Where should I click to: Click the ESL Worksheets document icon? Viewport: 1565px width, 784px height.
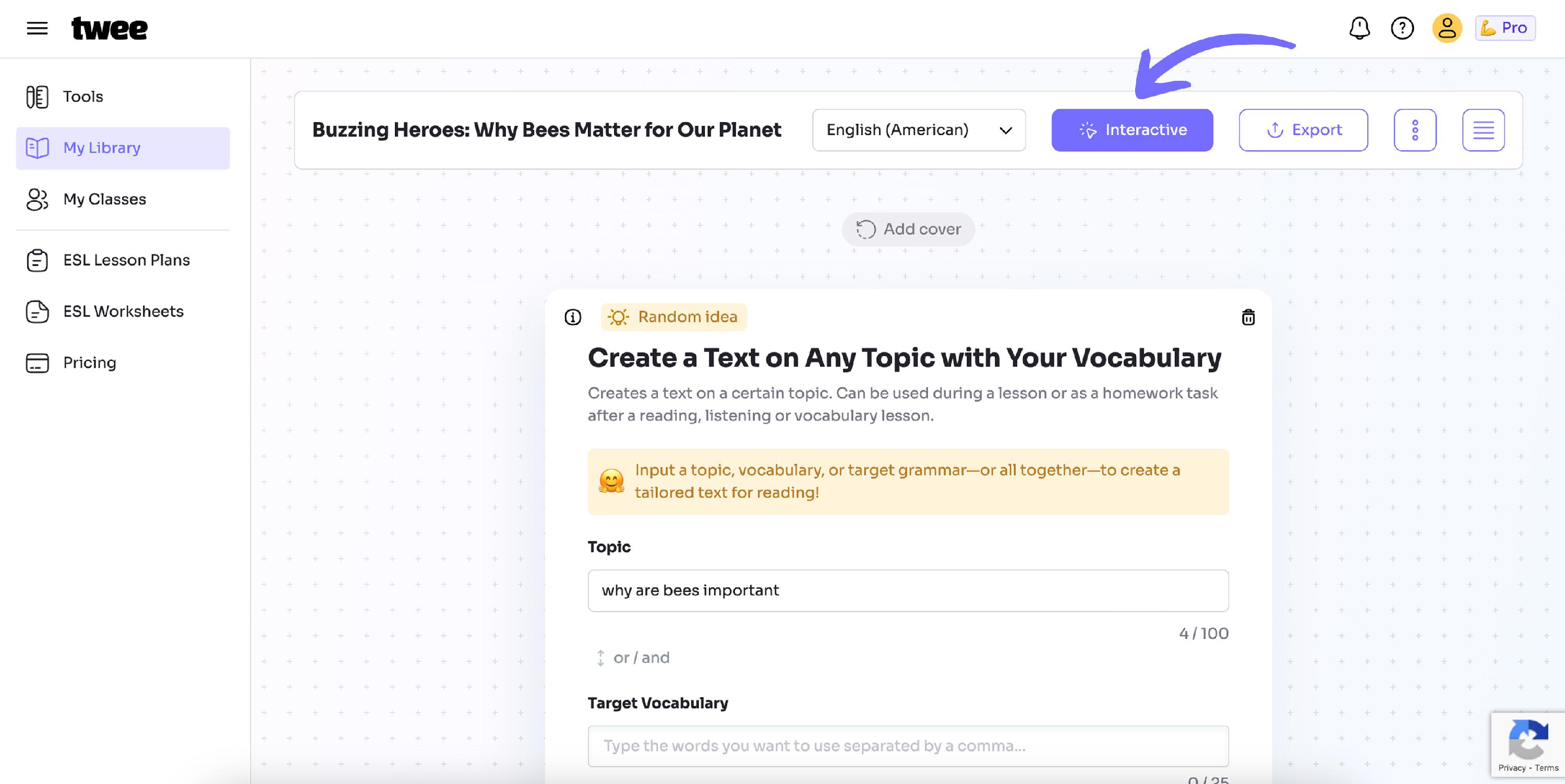click(x=37, y=311)
